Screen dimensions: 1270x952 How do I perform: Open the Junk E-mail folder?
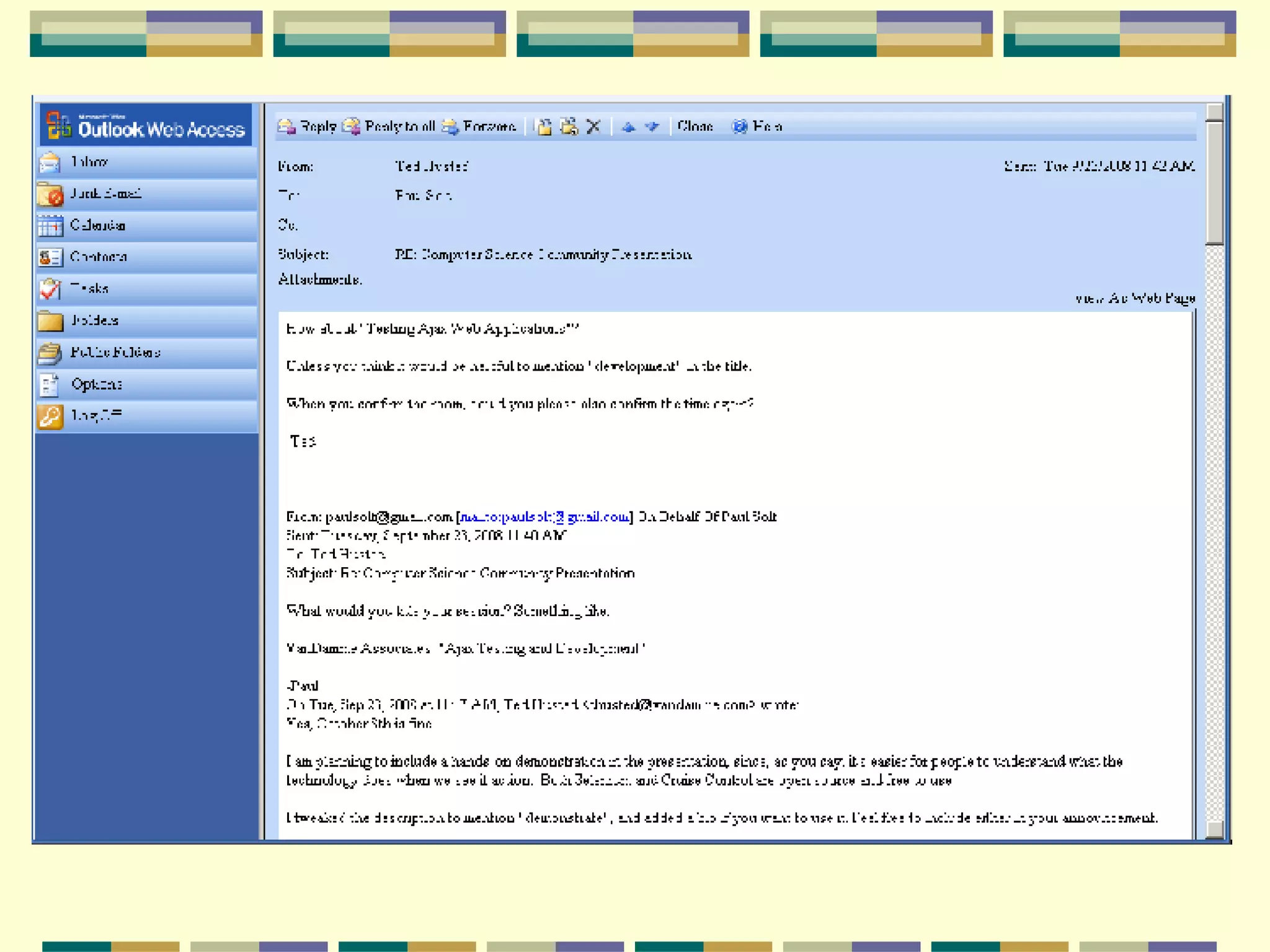[146, 194]
